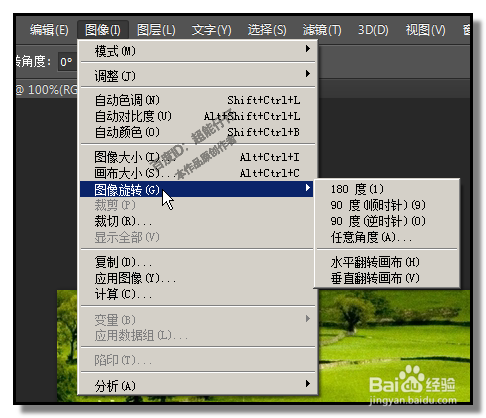
Task: Click the highlighted 图像旋转(G) entry
Action: [x=197, y=189]
